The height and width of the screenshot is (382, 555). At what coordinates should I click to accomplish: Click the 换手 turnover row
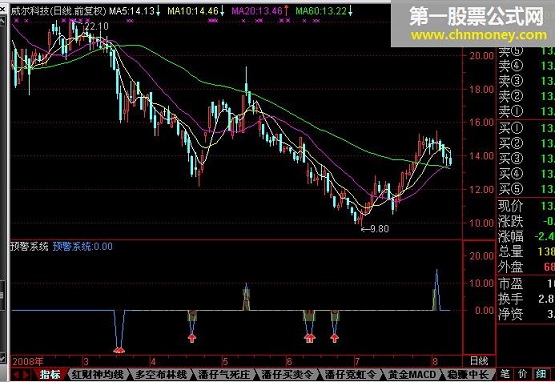[526, 299]
